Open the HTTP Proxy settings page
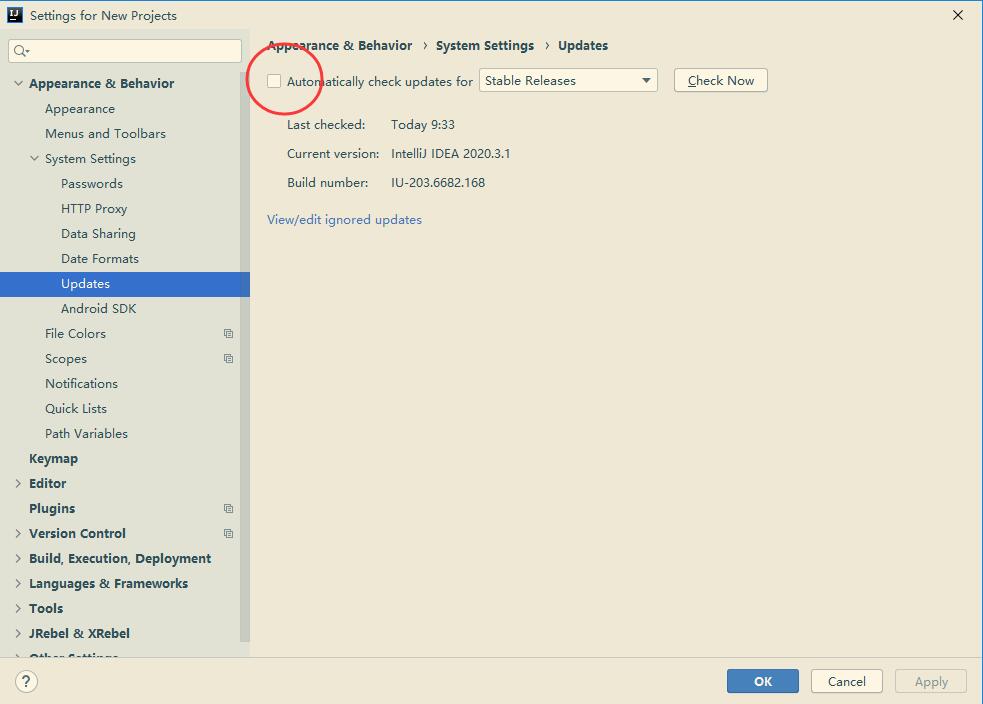Viewport: 983px width, 704px height. click(94, 209)
